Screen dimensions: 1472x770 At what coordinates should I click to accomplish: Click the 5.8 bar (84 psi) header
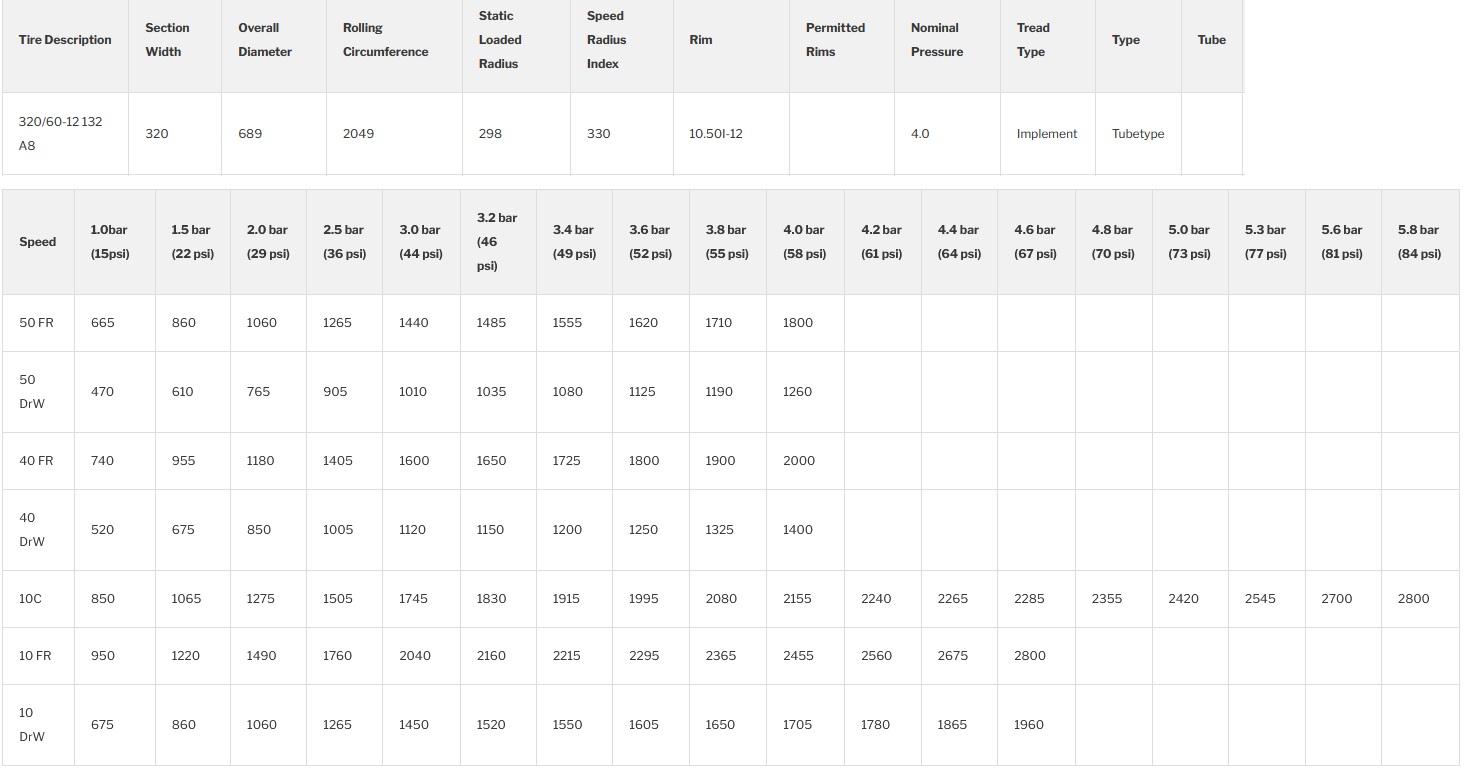[x=1418, y=242]
